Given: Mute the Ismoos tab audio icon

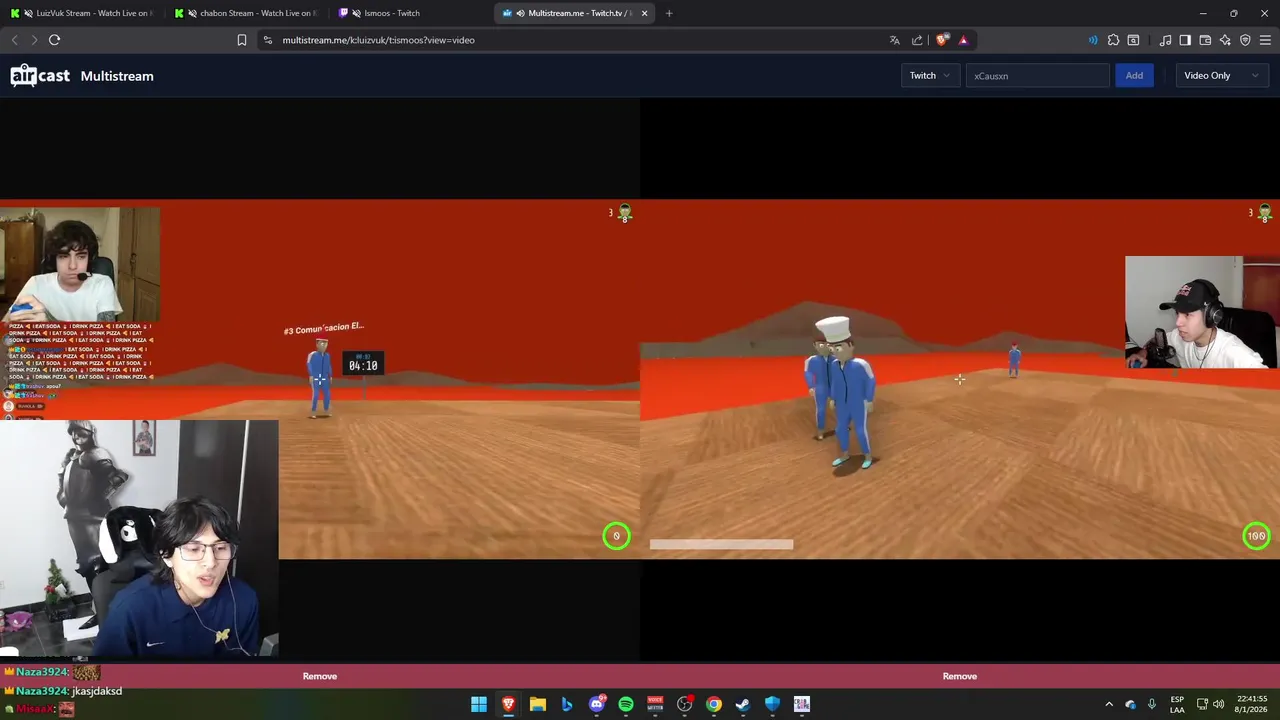Looking at the screenshot, I should point(356,13).
